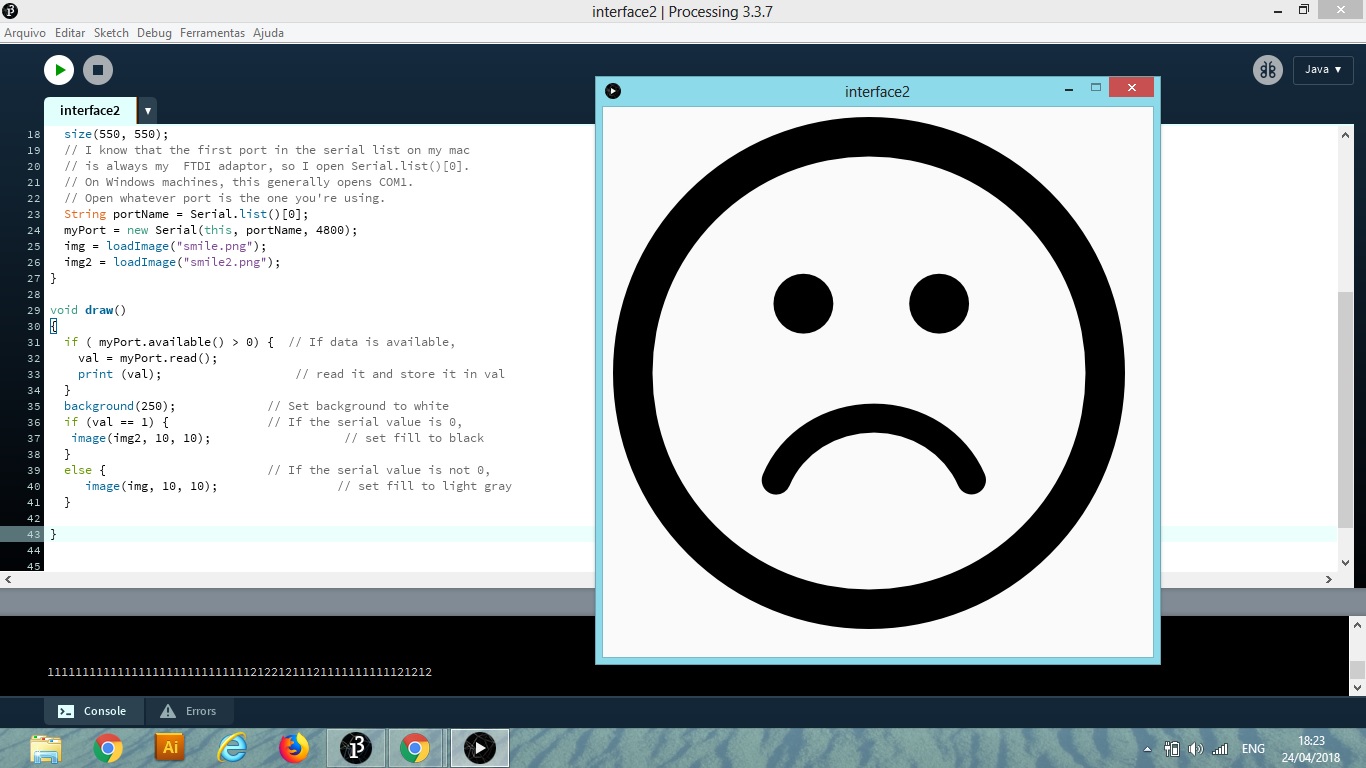Open Firefox from taskbar
The width and height of the screenshot is (1366, 768).
(x=293, y=748)
